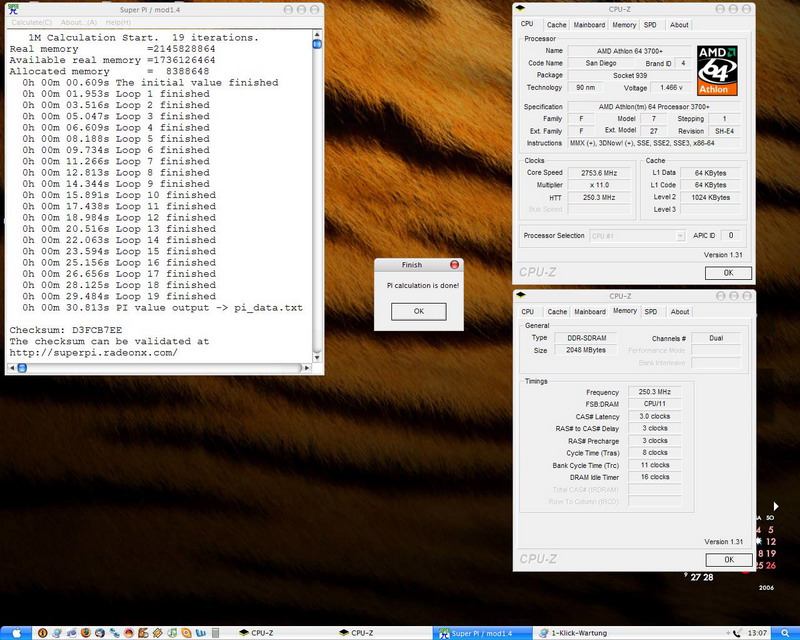Click the Multiplier value x 11.0
This screenshot has width=800, height=640.
point(599,185)
